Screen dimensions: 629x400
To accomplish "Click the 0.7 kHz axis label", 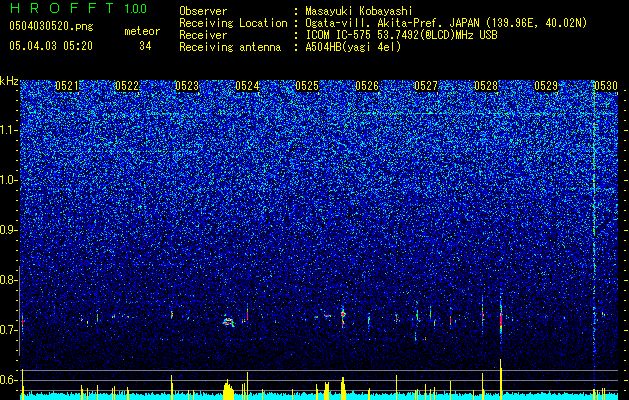I will [x=8, y=330].
